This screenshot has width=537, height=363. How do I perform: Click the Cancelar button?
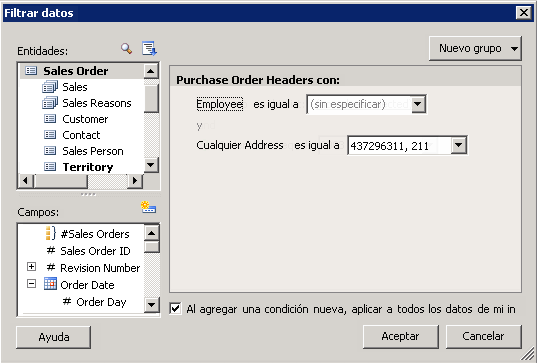click(x=483, y=336)
